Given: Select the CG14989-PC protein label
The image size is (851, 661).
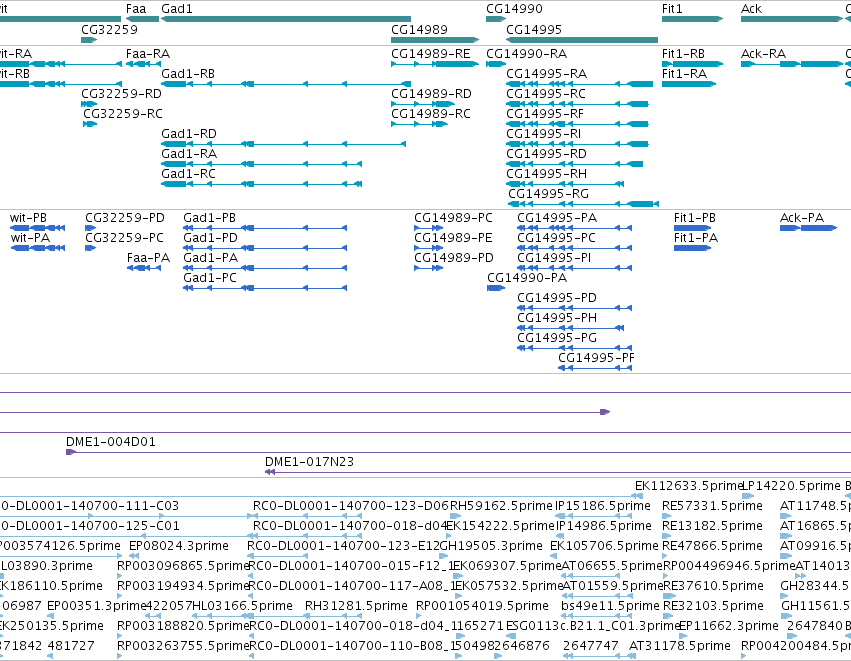Looking at the screenshot, I should tap(453, 218).
